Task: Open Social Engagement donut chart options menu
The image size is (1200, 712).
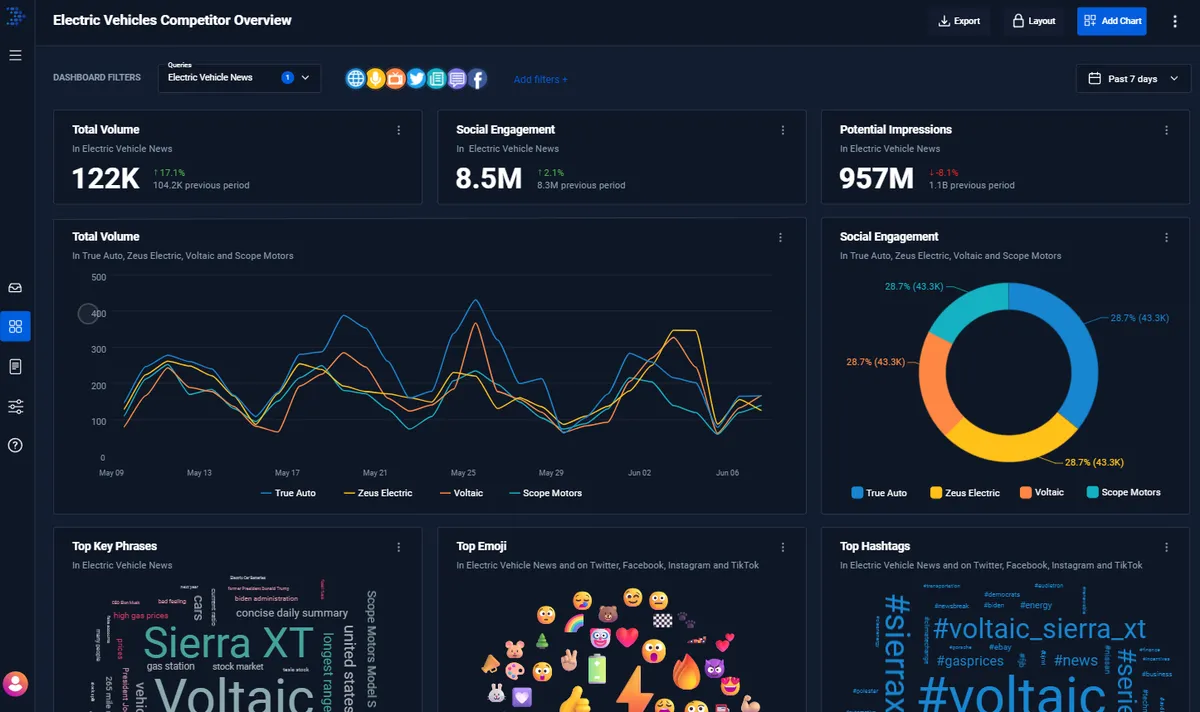Action: pyautogui.click(x=1166, y=237)
